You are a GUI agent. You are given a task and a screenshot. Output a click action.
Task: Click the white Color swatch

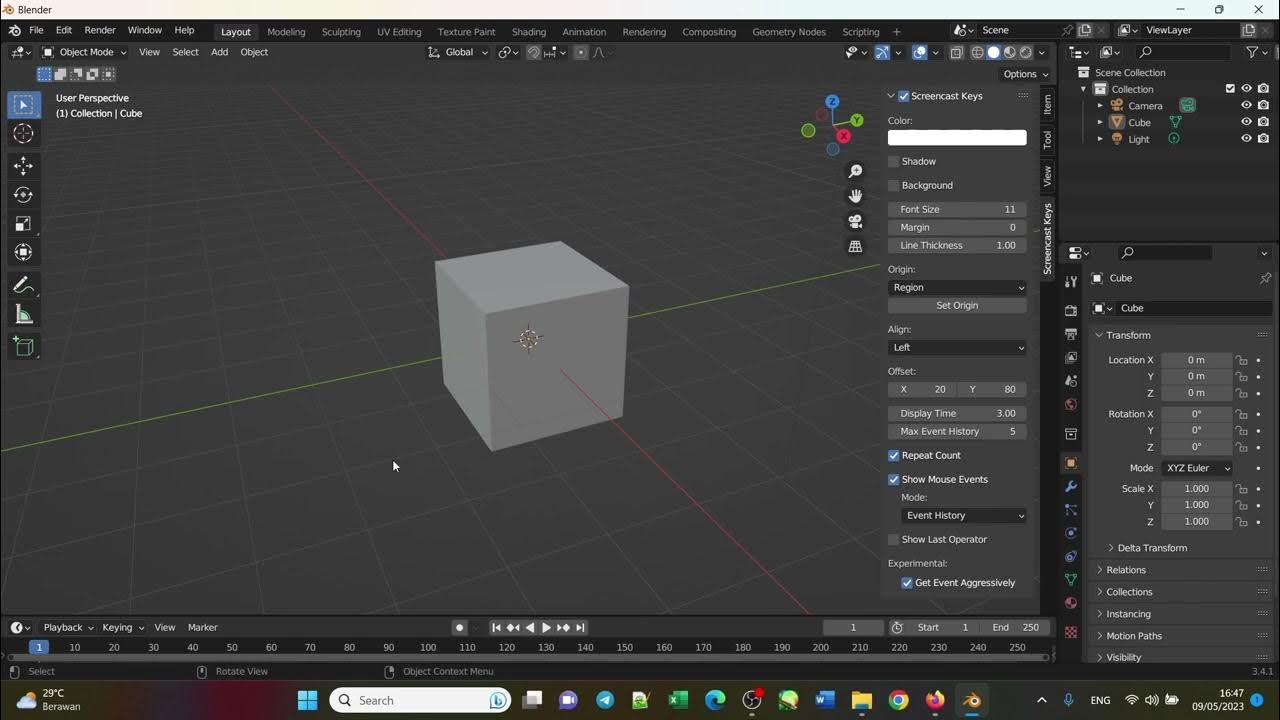[957, 138]
